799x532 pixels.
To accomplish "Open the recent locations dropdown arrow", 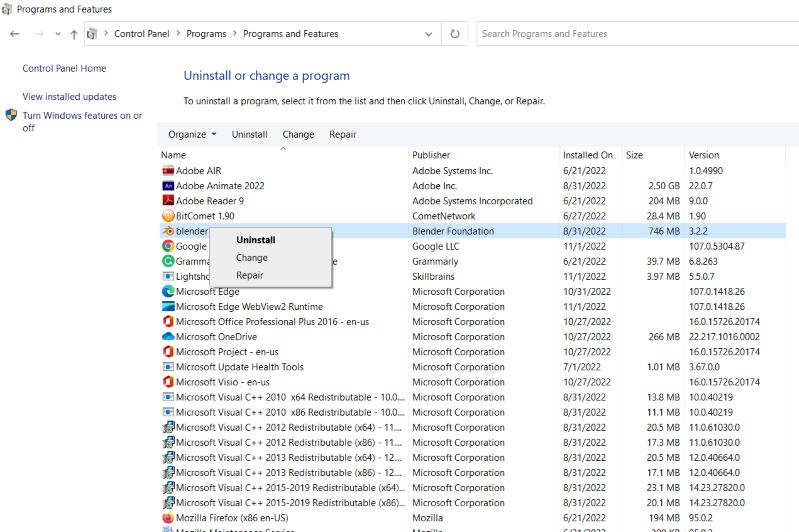I will [58, 34].
